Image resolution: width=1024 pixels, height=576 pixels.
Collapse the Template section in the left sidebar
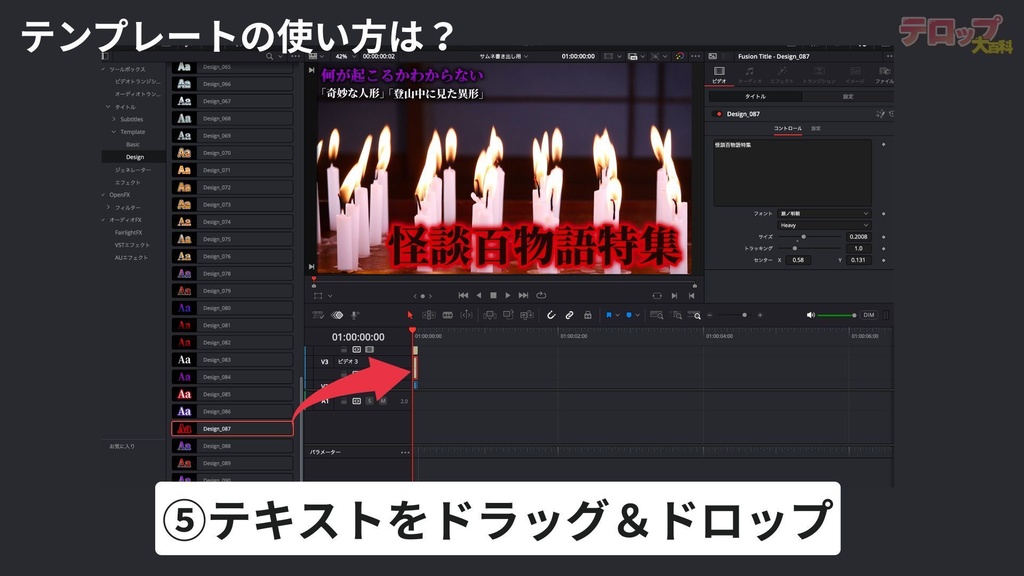pyautogui.click(x=115, y=131)
